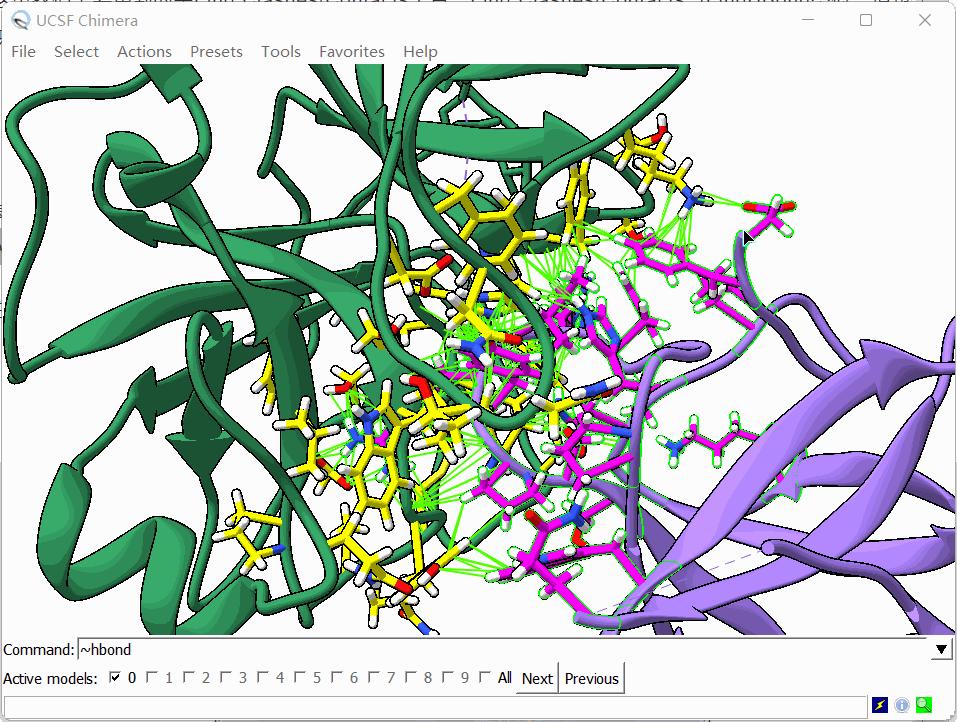The height and width of the screenshot is (722, 957).
Task: Open the File menu
Action: pyautogui.click(x=23, y=52)
